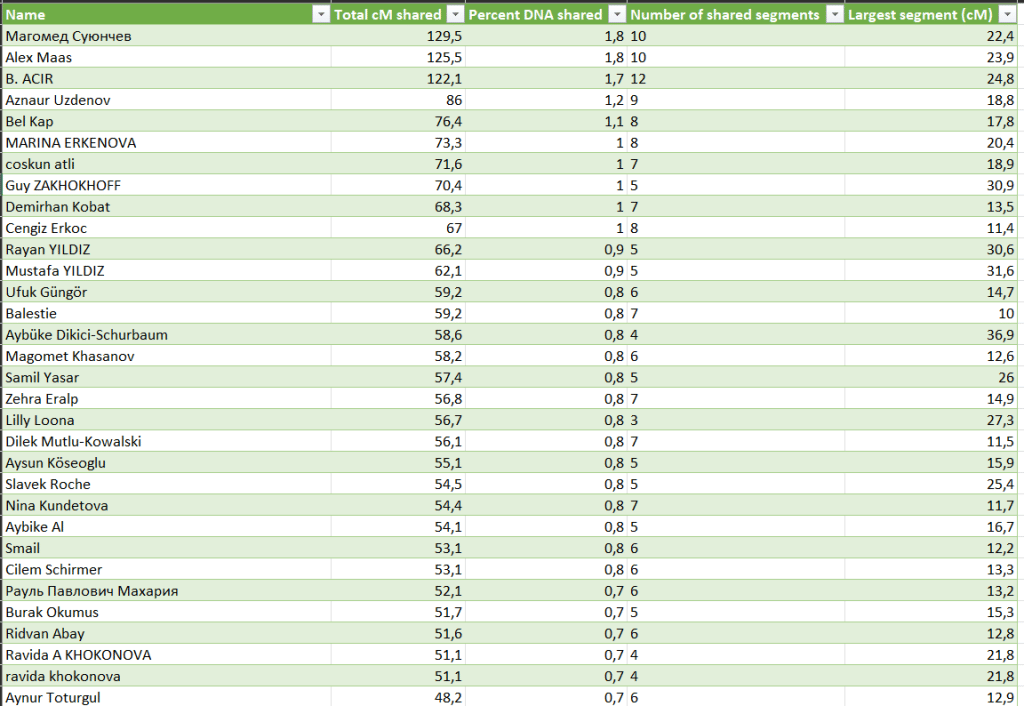Click the Aybüke Dikici-Schurbaum name cell
This screenshot has width=1024, height=706.
click(87, 335)
